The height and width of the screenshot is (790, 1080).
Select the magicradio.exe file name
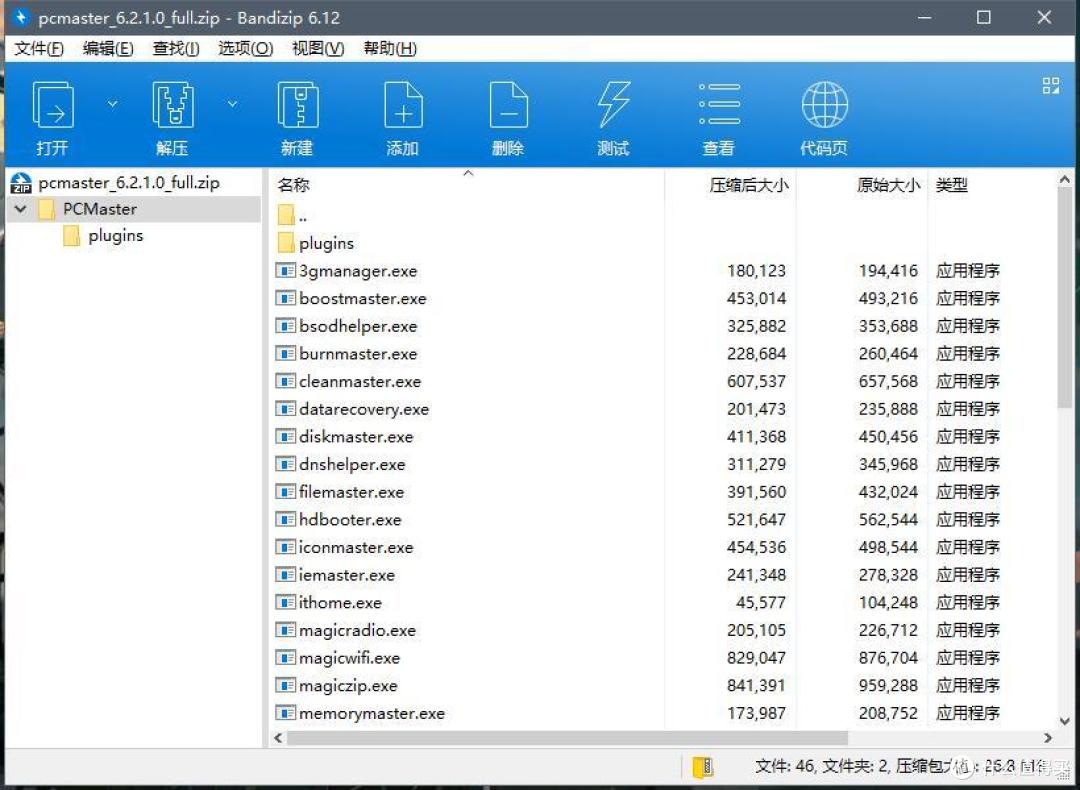(x=357, y=630)
